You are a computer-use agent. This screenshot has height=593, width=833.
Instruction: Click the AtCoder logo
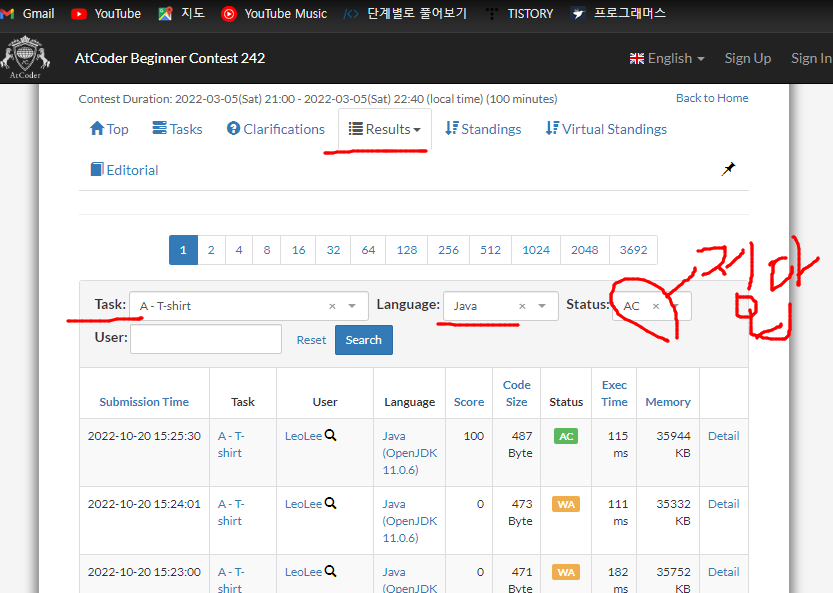click(25, 57)
